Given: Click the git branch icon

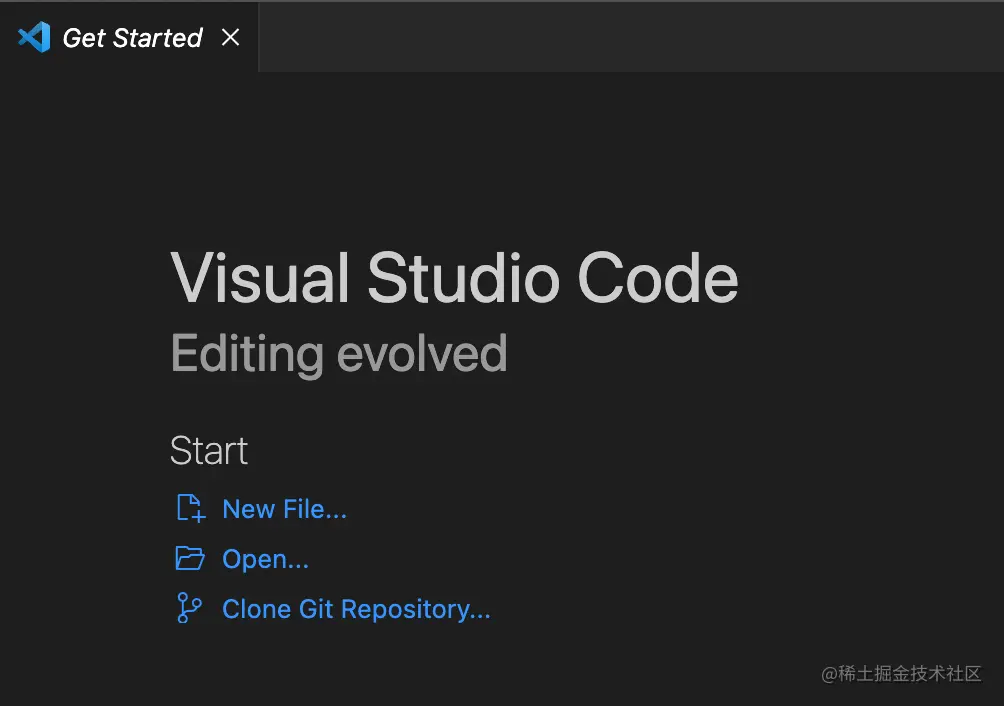Looking at the screenshot, I should click(x=189, y=608).
